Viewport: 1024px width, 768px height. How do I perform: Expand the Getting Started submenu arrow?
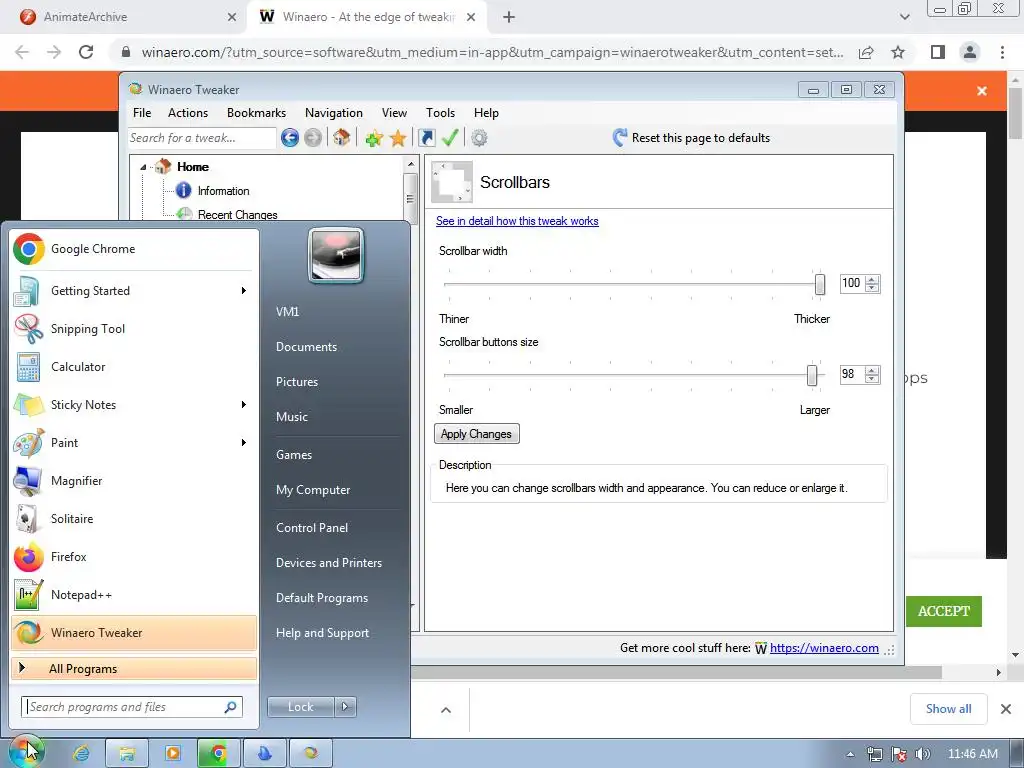(244, 291)
